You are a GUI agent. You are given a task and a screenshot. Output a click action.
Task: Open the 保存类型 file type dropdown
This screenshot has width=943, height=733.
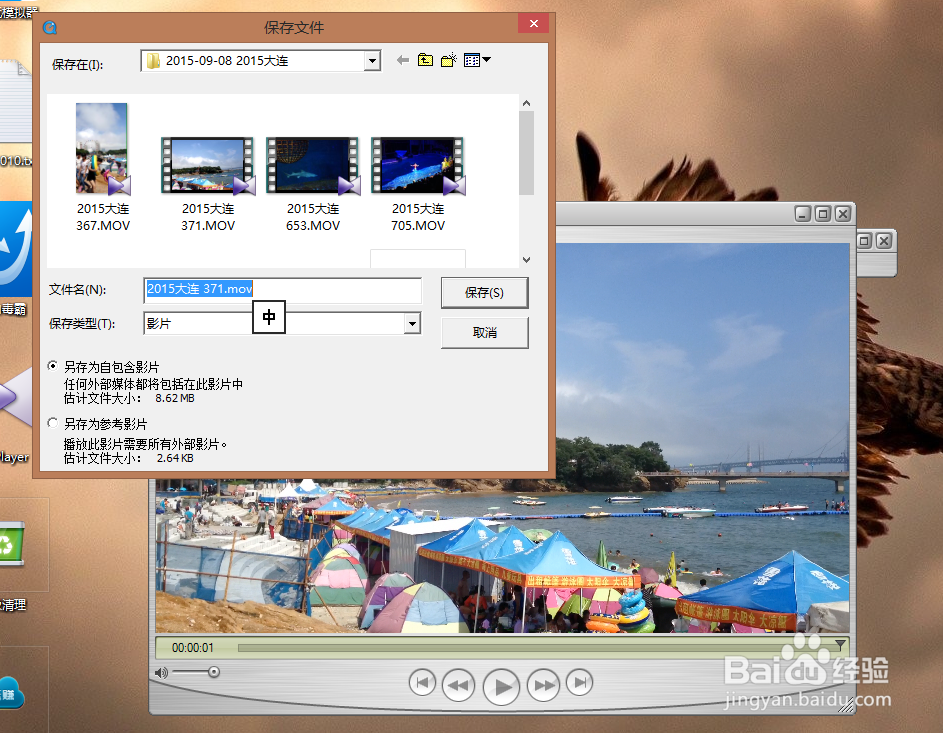click(x=411, y=324)
